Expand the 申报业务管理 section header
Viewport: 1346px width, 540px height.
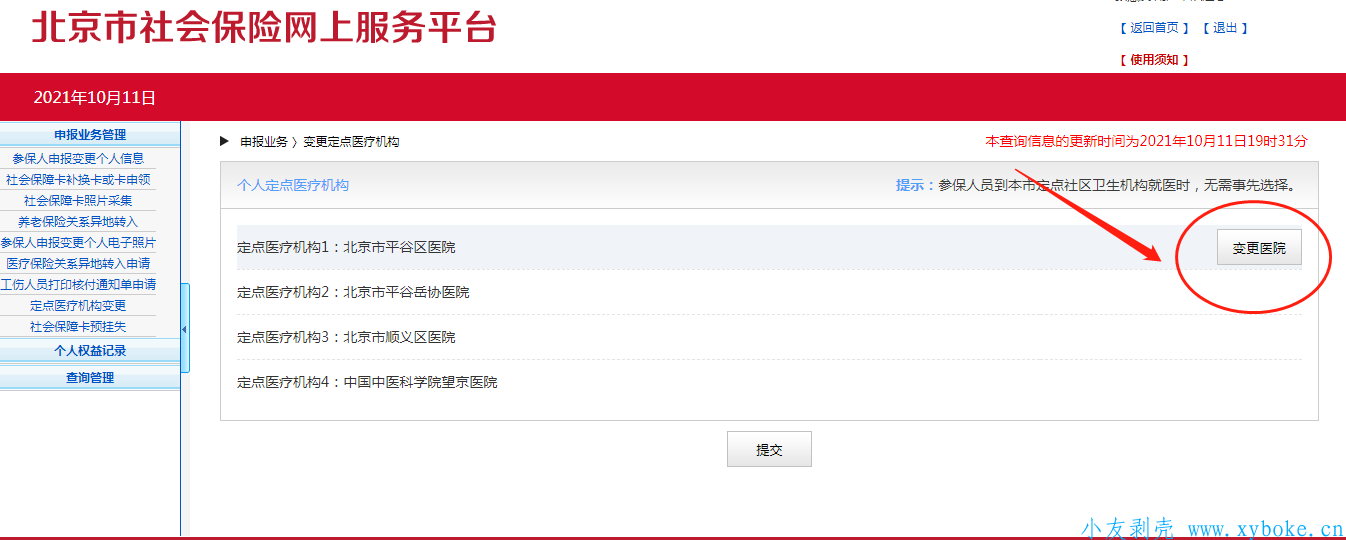90,135
